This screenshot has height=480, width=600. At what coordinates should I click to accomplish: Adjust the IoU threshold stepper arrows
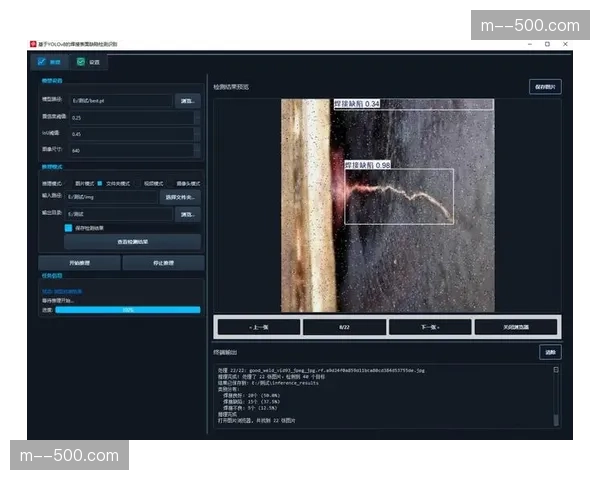pyautogui.click(x=197, y=134)
